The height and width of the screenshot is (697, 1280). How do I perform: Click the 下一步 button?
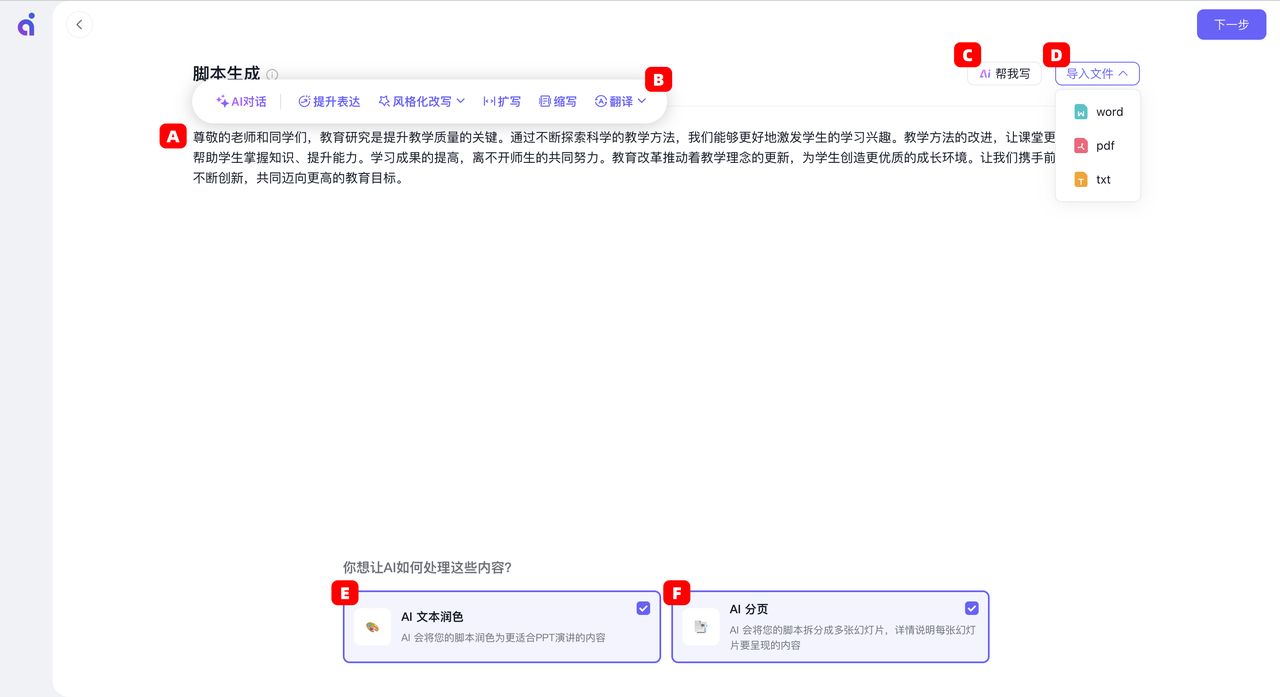[1231, 24]
